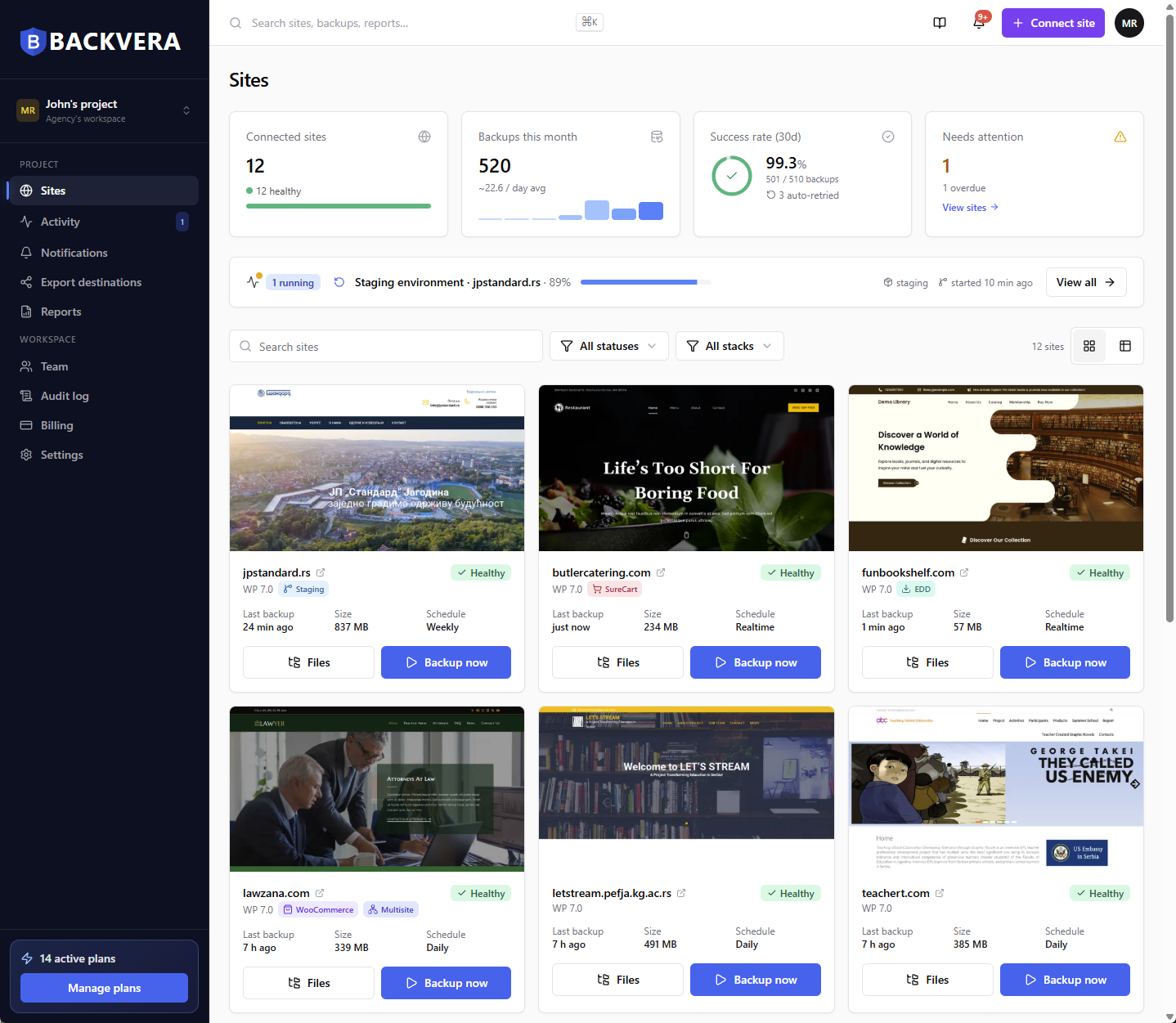Focus the Search sites filter field
The image size is (1176, 1023).
386,346
